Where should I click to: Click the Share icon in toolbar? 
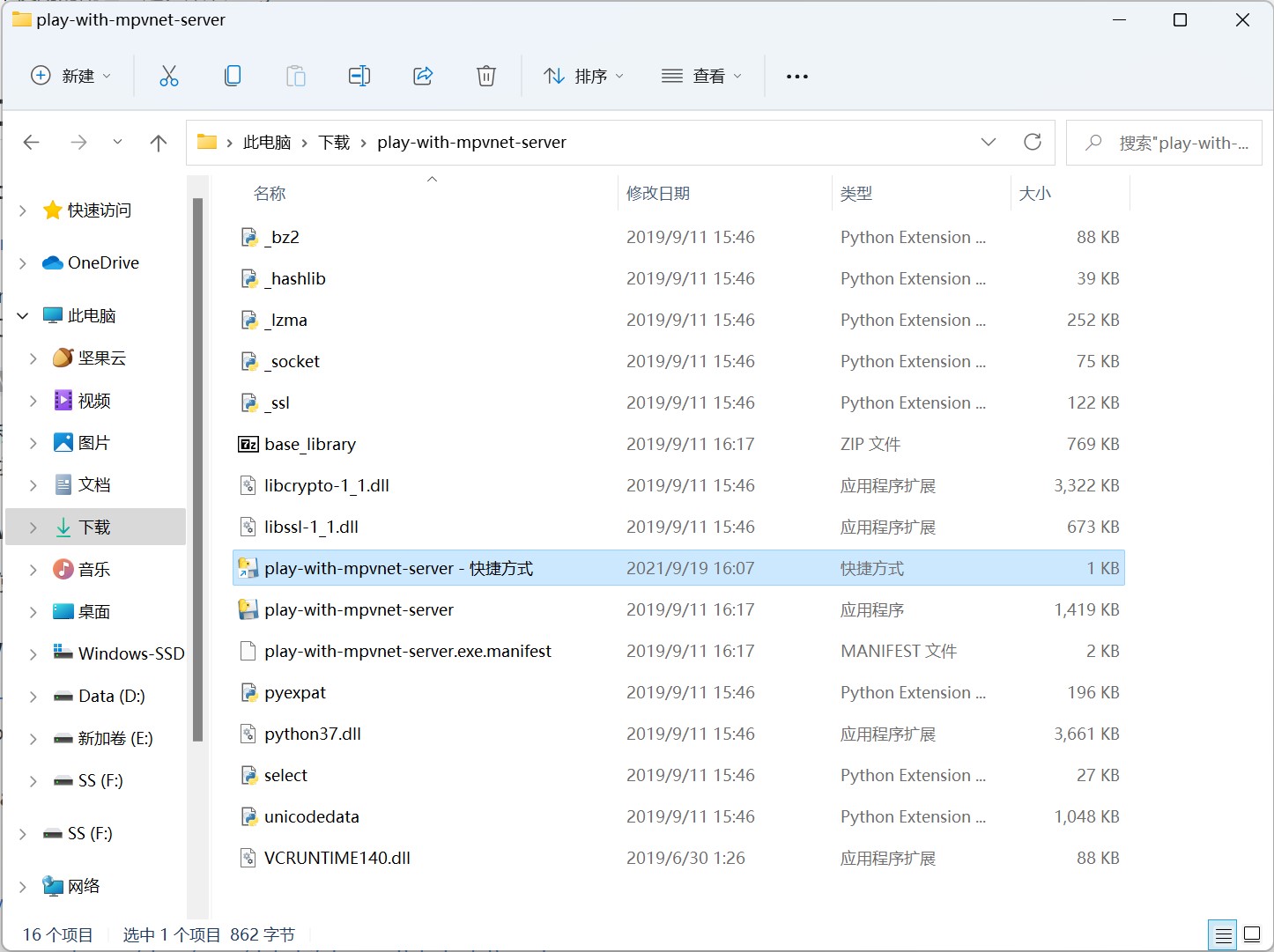pos(423,76)
